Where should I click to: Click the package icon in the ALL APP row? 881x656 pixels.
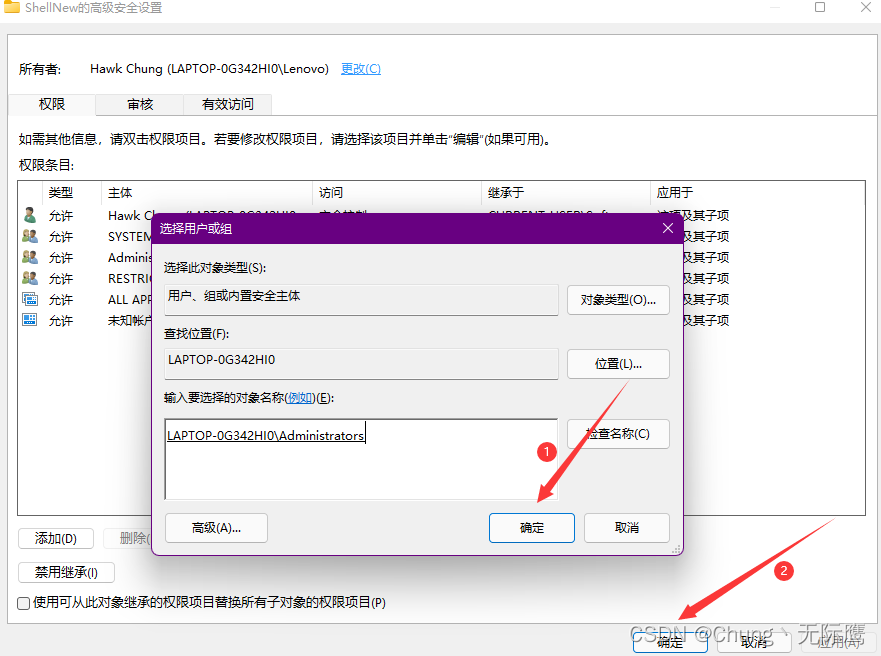tap(30, 299)
